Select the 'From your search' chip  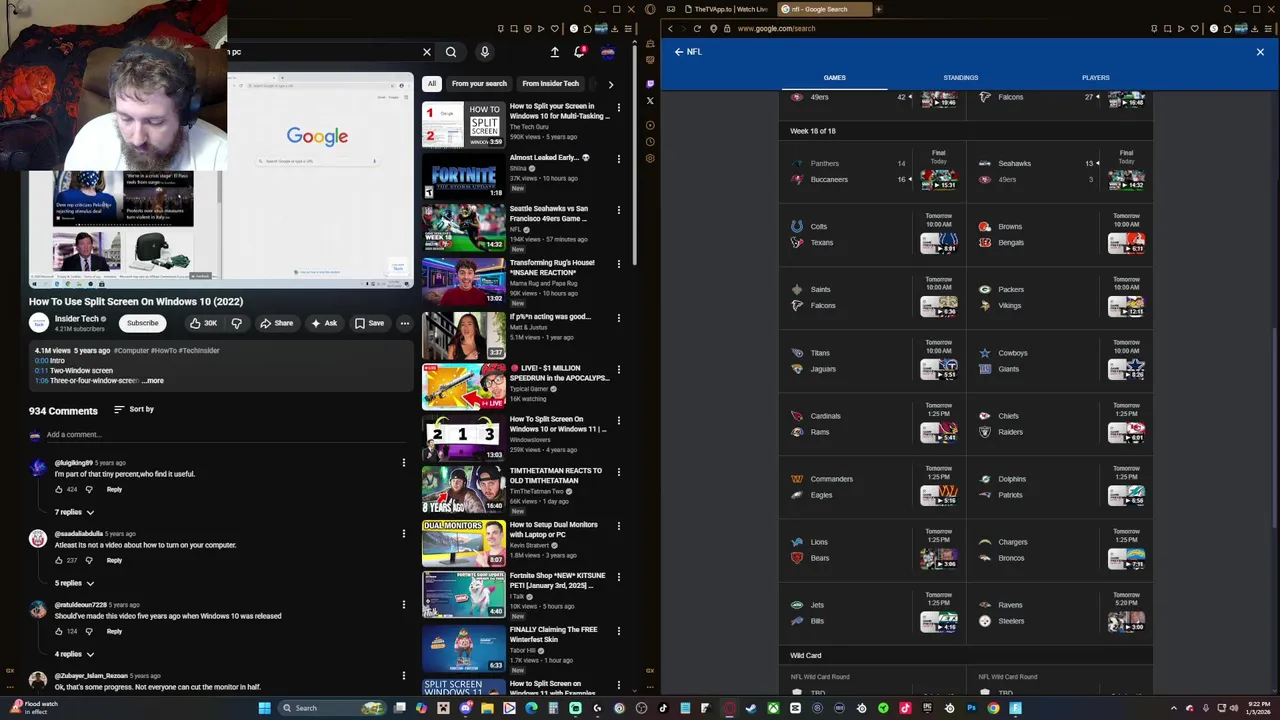[479, 84]
